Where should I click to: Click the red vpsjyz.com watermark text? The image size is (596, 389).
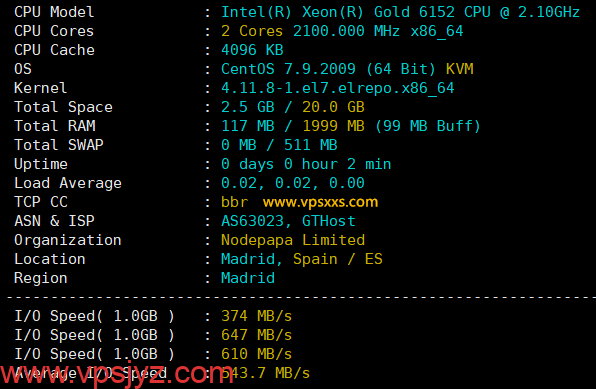point(117,374)
